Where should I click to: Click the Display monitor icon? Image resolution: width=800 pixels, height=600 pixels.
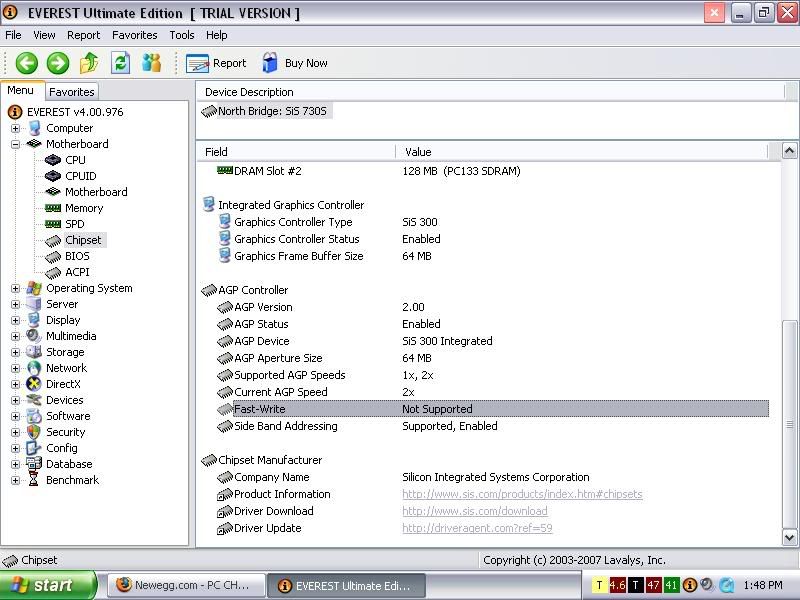(x=34, y=320)
